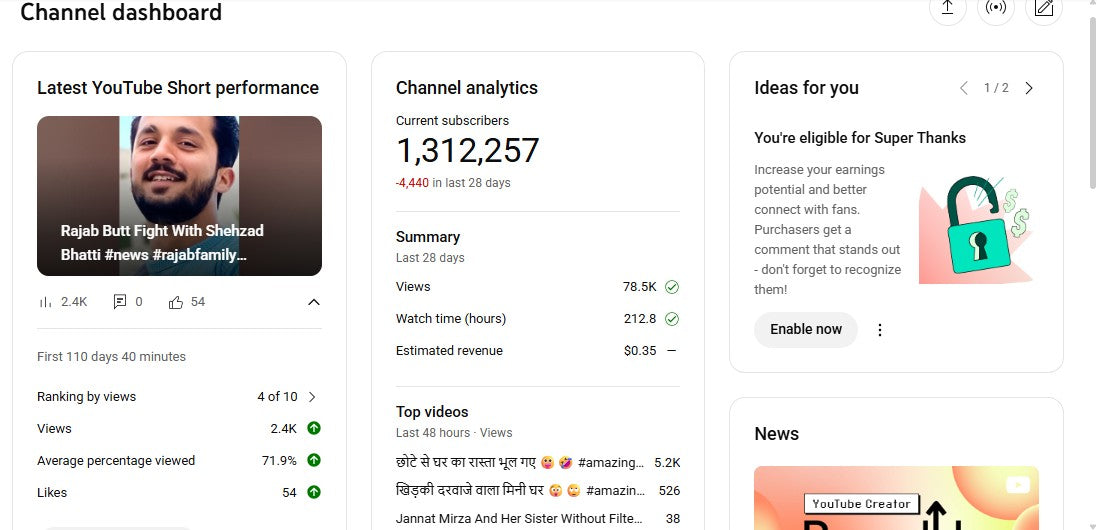Click the thumbs-up likes icon
The width and height of the screenshot is (1097, 530).
click(x=176, y=302)
